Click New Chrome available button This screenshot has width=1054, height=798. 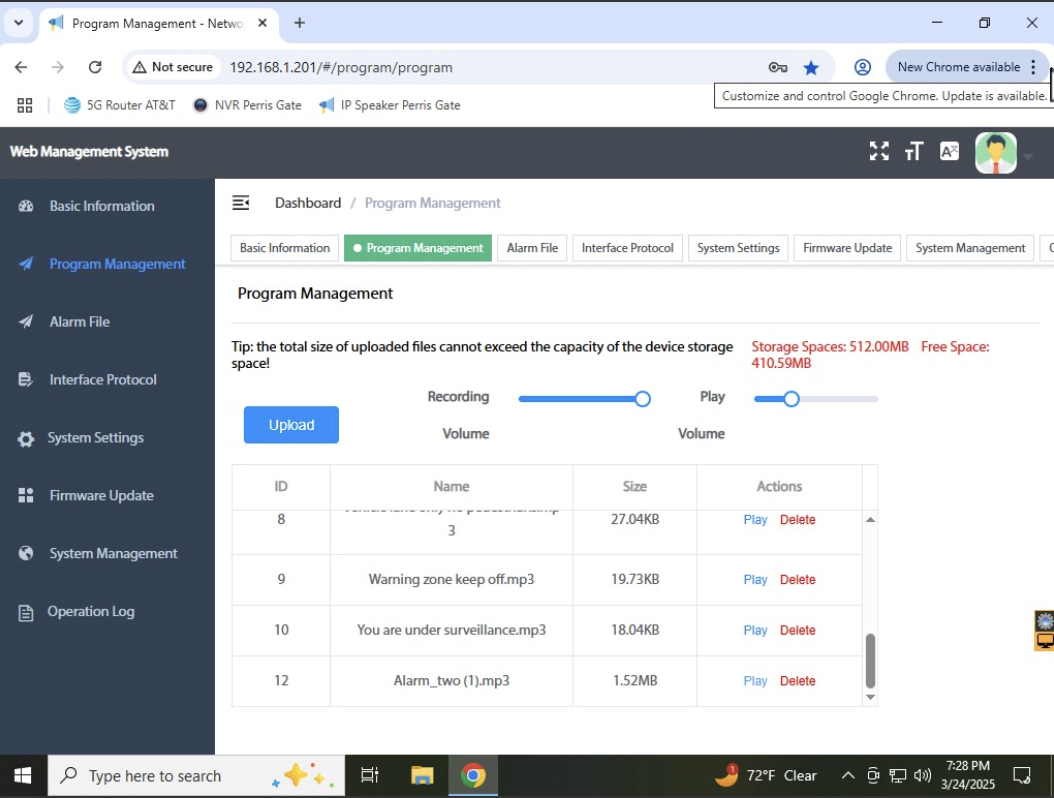point(967,67)
